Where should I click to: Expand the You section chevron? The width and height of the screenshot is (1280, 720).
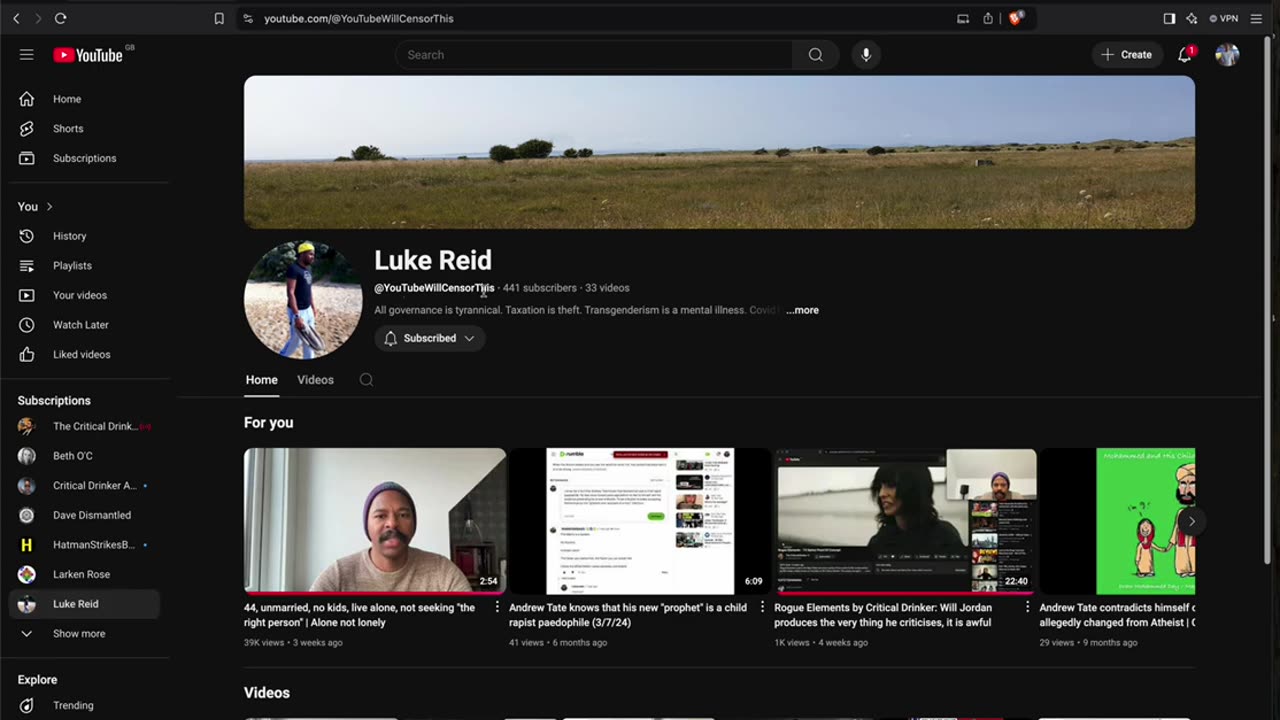(x=49, y=207)
